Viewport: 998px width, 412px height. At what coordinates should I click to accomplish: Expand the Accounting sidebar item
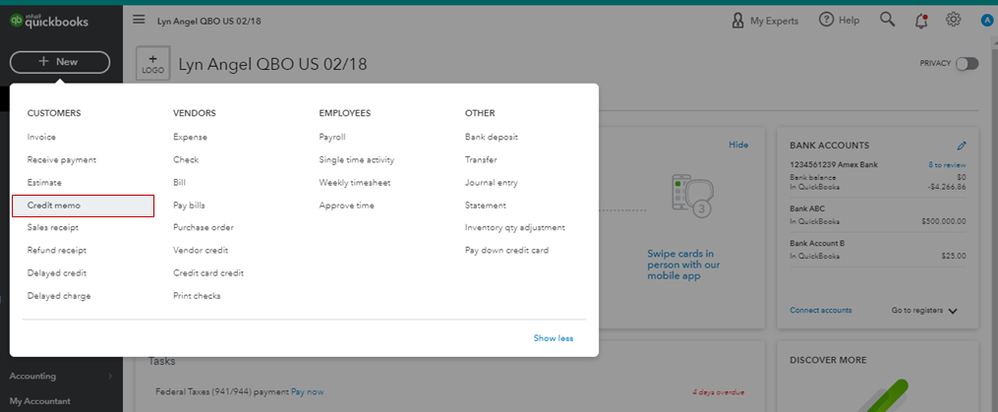pyautogui.click(x=61, y=376)
